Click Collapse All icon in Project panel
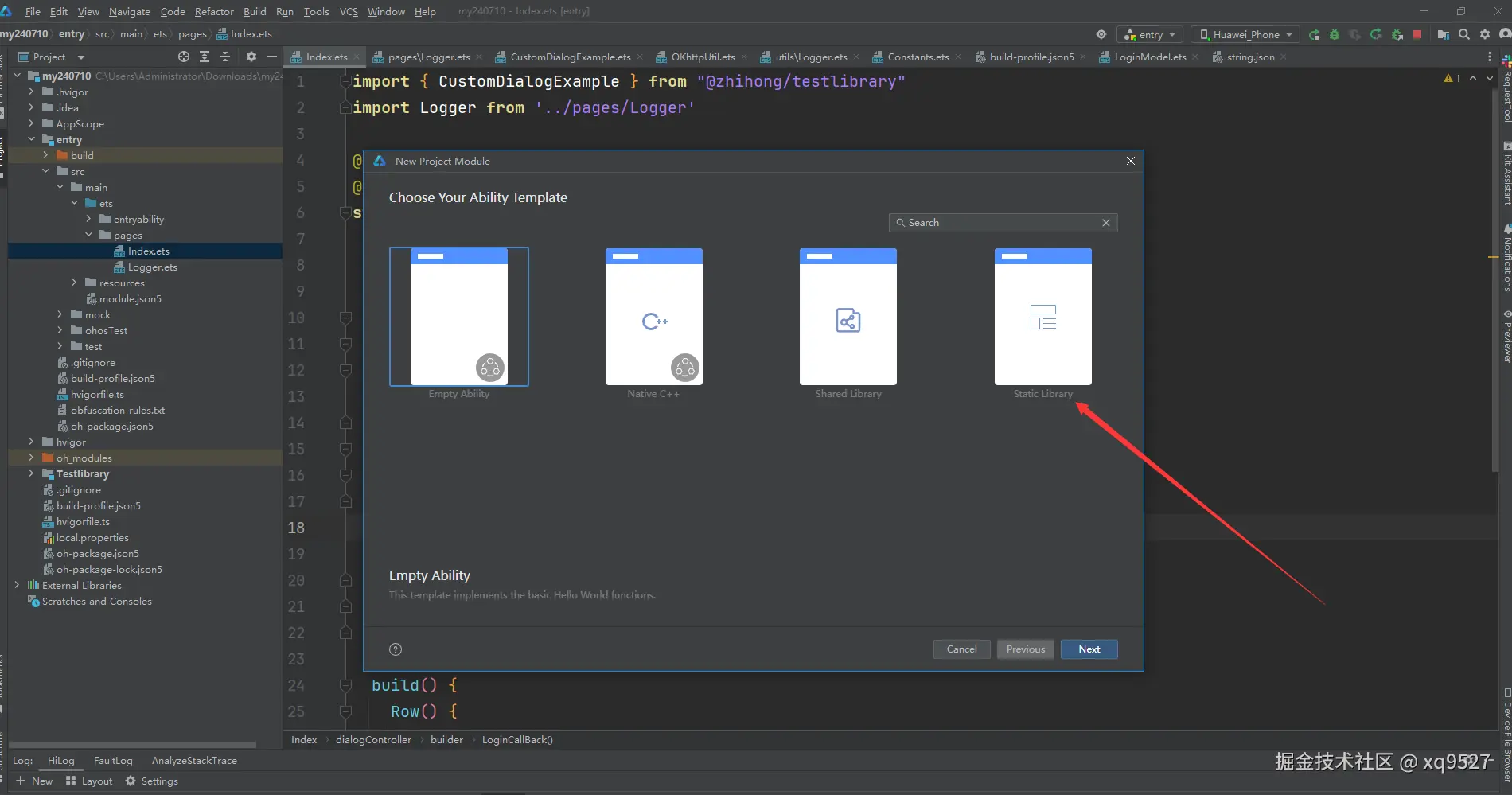The width and height of the screenshot is (1512, 795). click(225, 57)
